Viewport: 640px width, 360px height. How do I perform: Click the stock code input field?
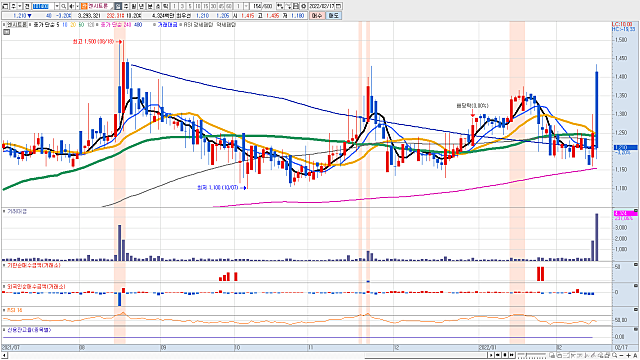pos(43,6)
